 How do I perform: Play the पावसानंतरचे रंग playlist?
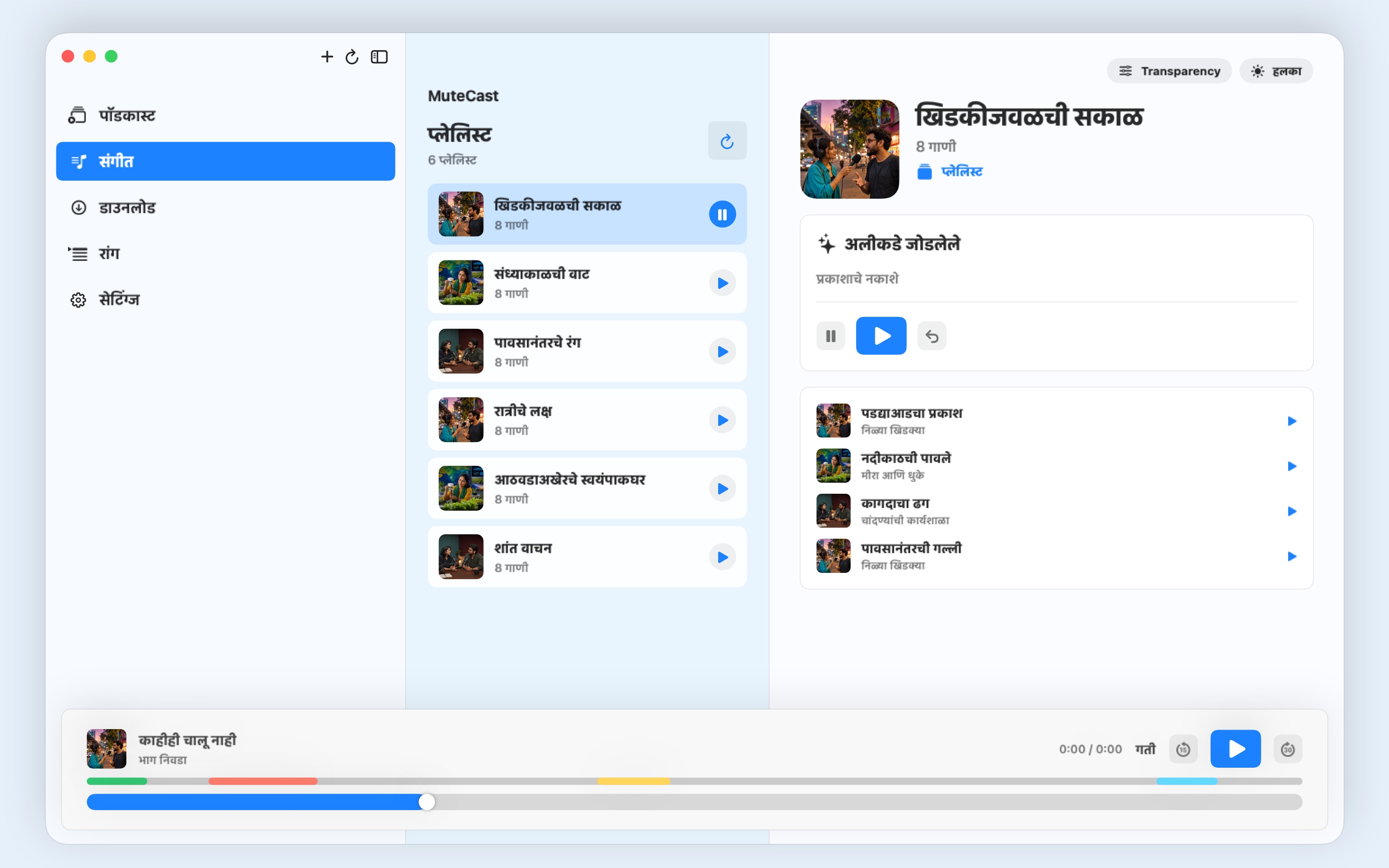722,352
